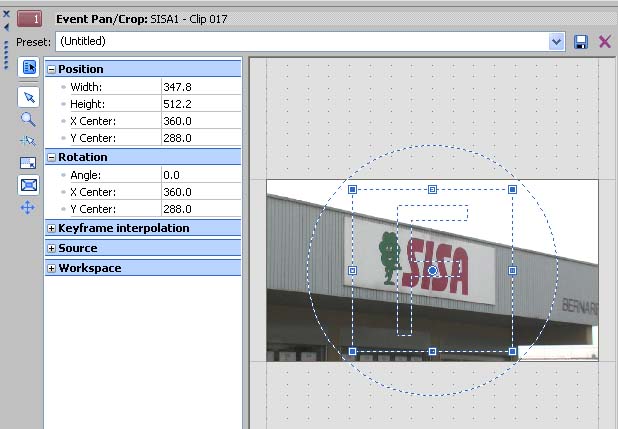Image resolution: width=618 pixels, height=429 pixels.
Task: Click the Position Height value field
Action: click(x=200, y=104)
